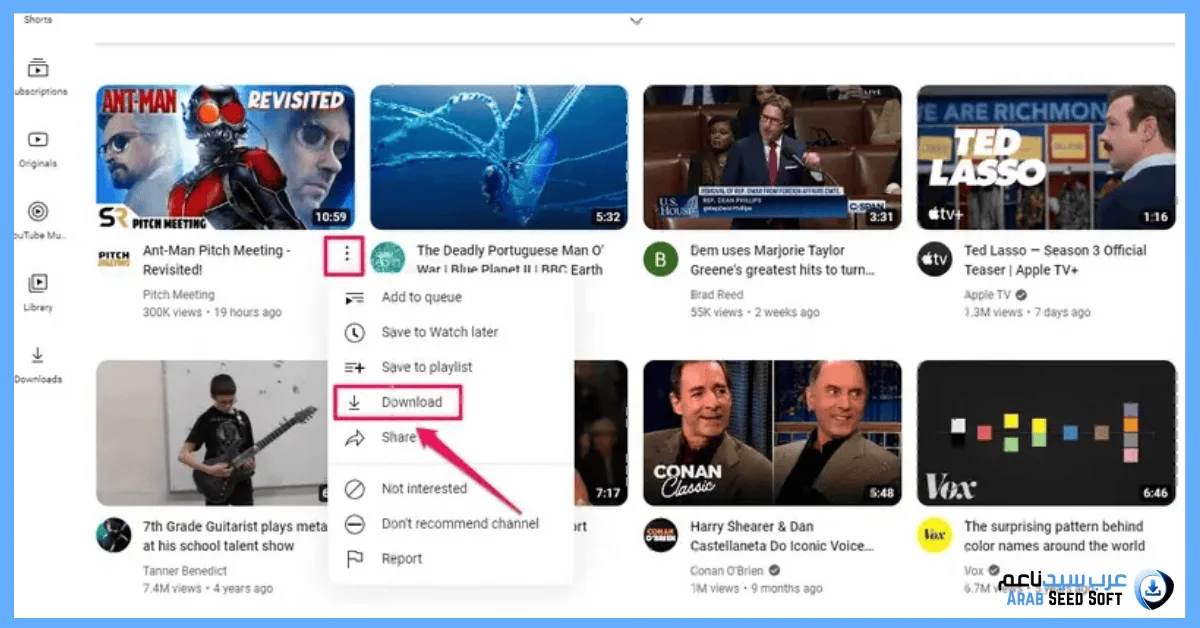The height and width of the screenshot is (628, 1200).
Task: Click the Apple TV channel avatar
Action: pos(934,259)
